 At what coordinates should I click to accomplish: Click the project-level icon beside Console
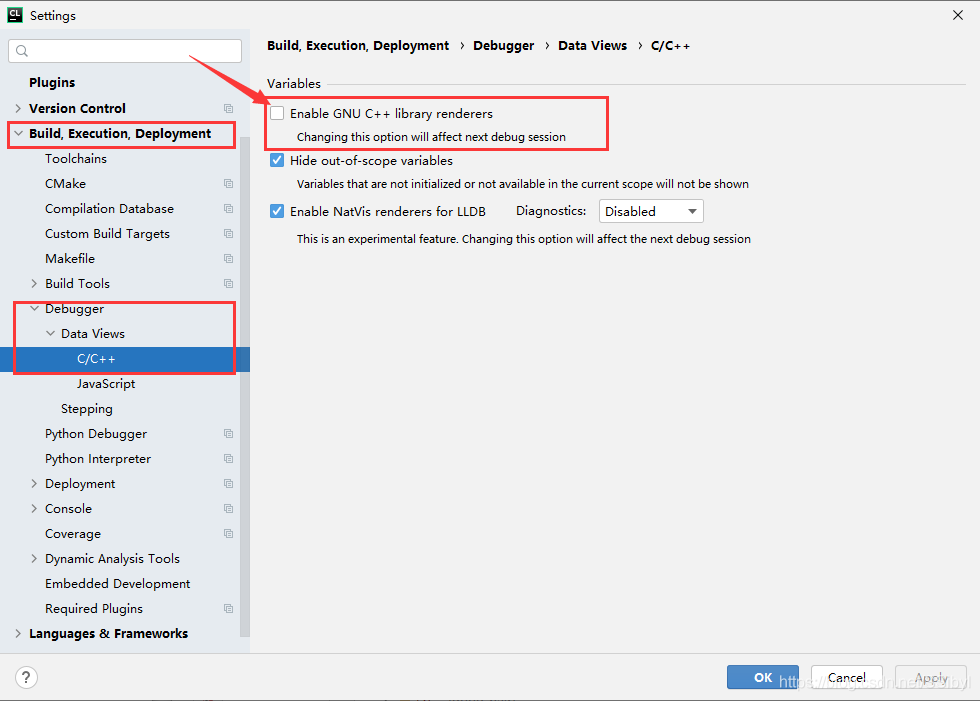(229, 509)
